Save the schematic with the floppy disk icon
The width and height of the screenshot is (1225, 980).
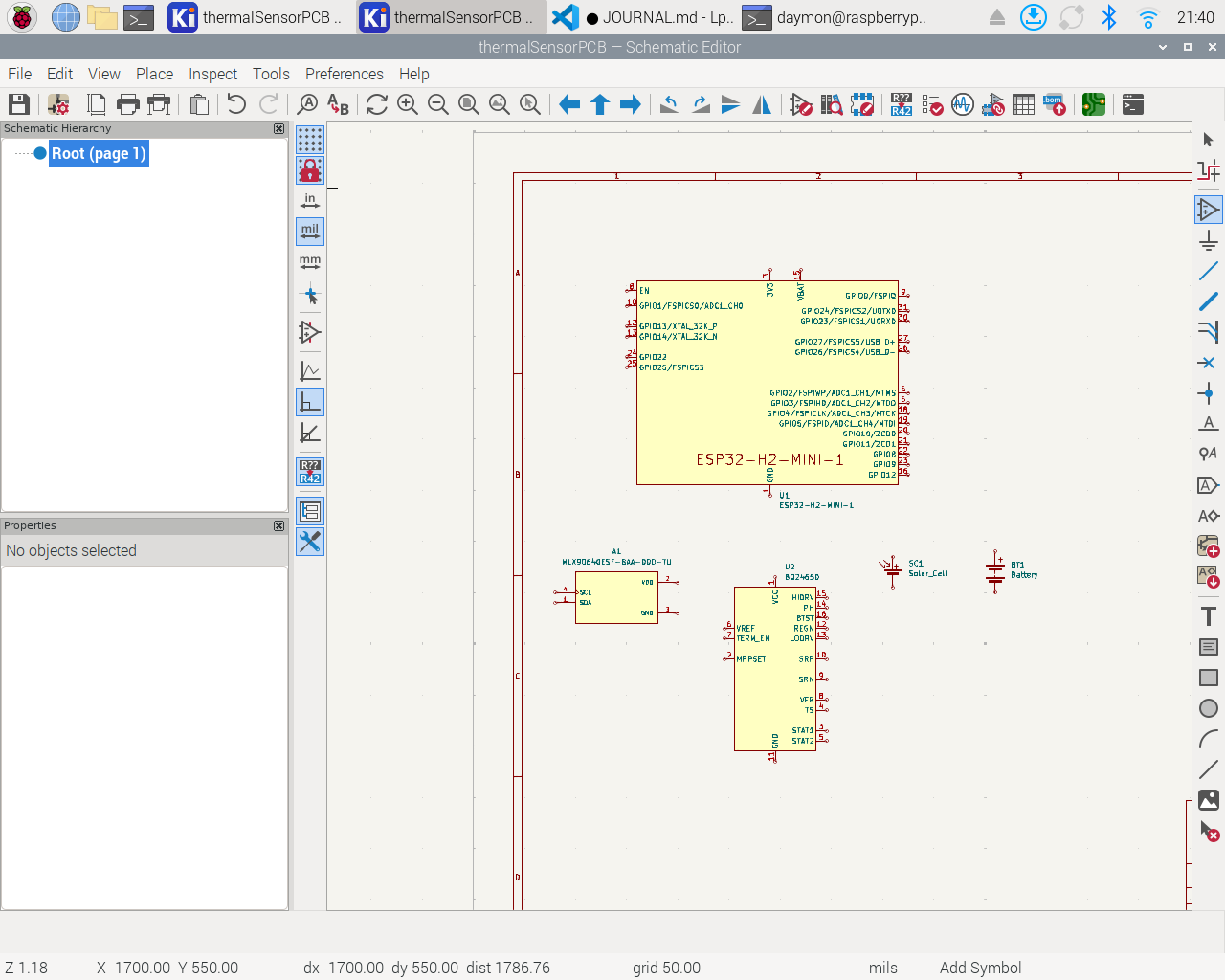[19, 104]
